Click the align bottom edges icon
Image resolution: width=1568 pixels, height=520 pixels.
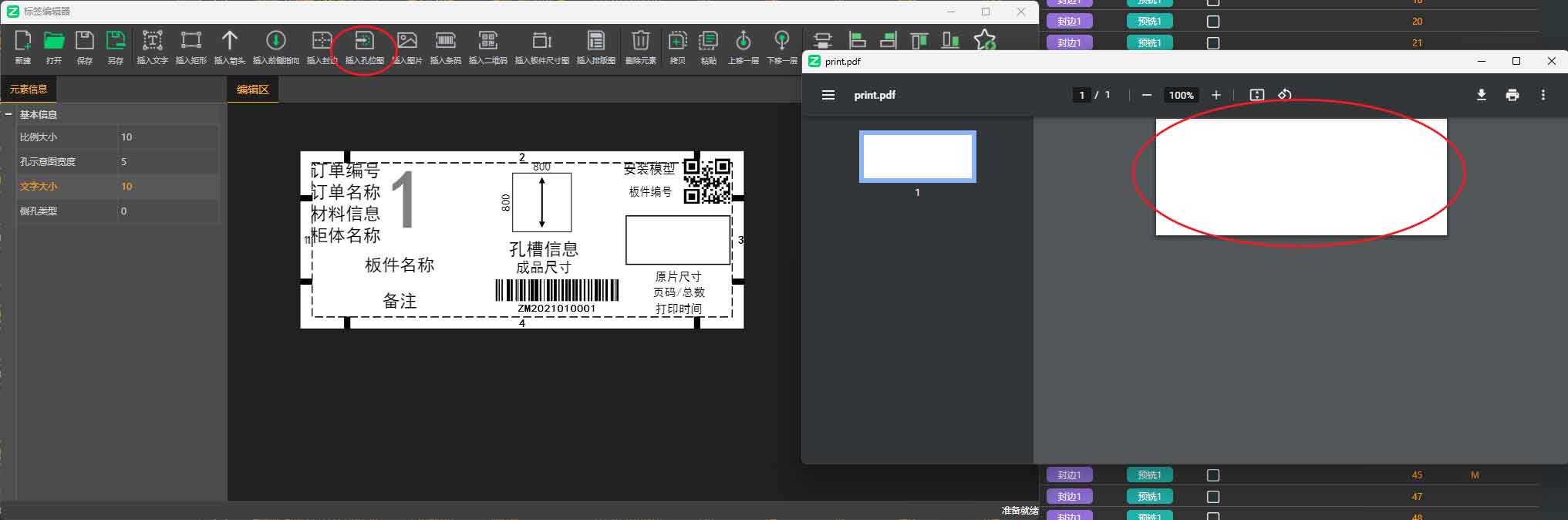[951, 40]
